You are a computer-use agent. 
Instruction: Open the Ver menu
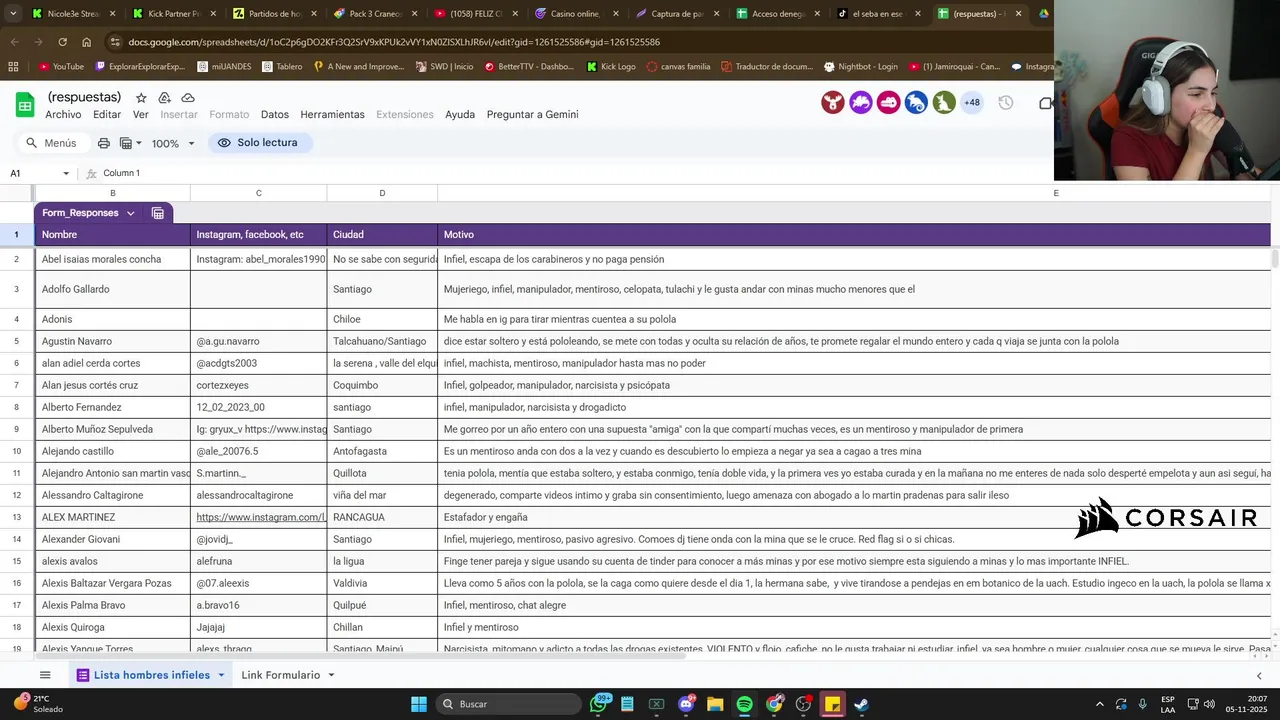point(141,114)
